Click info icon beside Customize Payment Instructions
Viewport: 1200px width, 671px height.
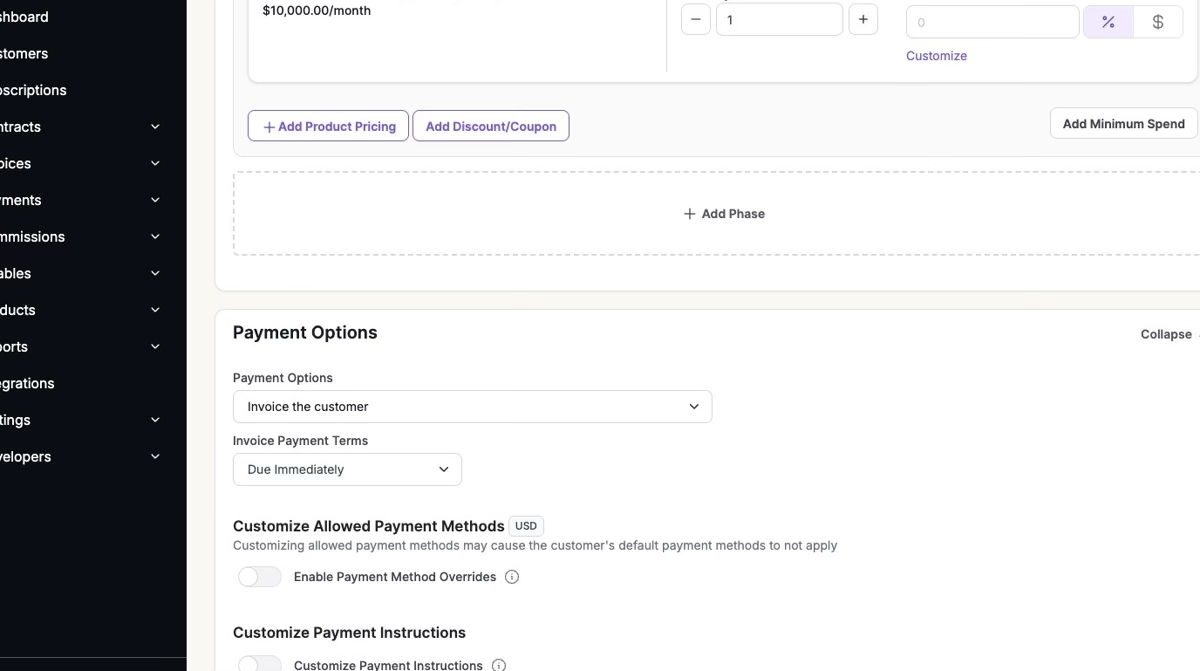(x=499, y=665)
